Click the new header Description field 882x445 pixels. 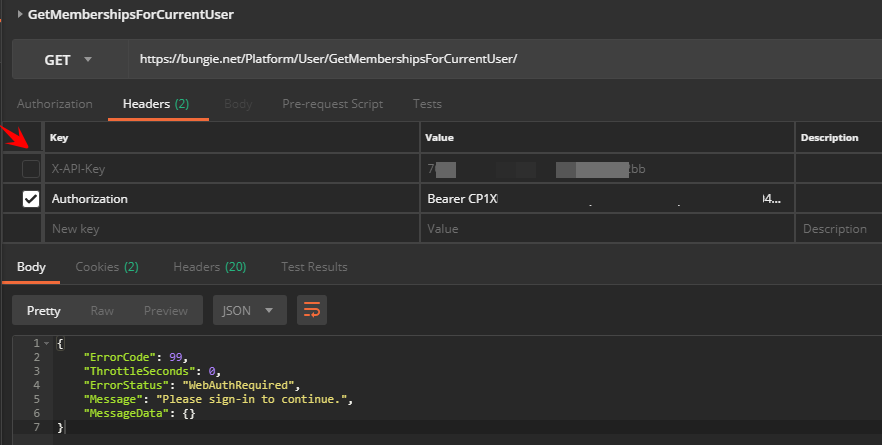click(x=839, y=229)
